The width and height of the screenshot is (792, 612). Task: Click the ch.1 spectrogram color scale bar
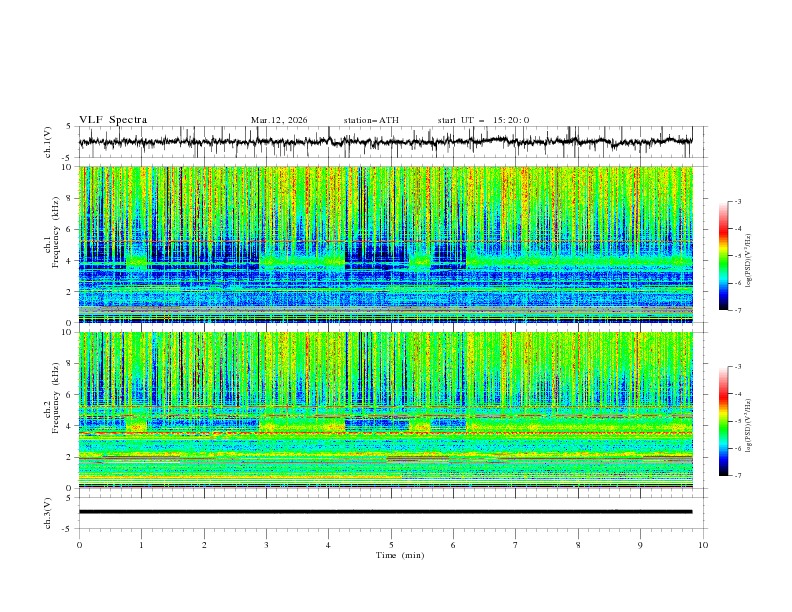point(723,255)
